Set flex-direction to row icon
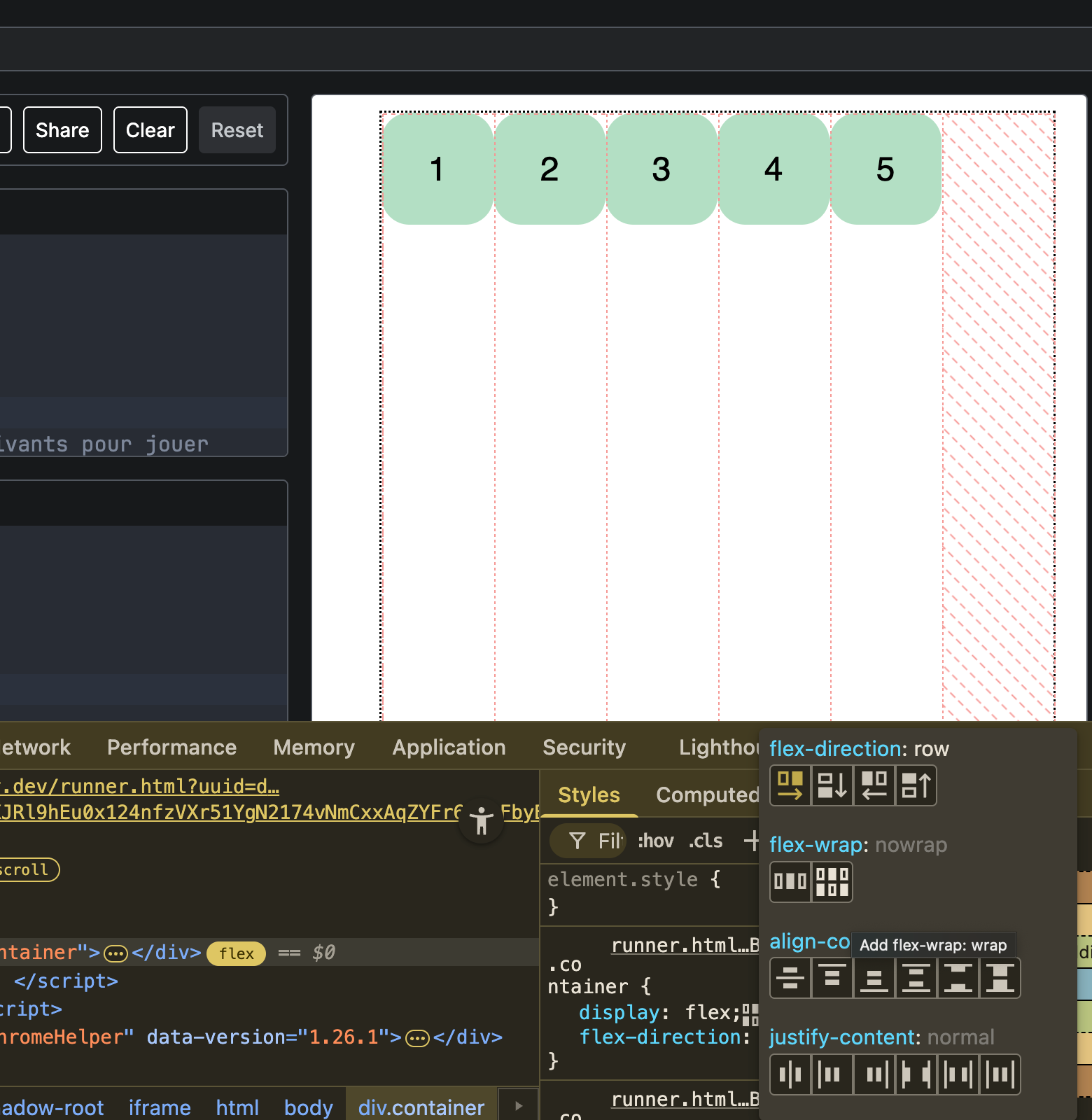This screenshot has height=1120, width=1092. 790,785
